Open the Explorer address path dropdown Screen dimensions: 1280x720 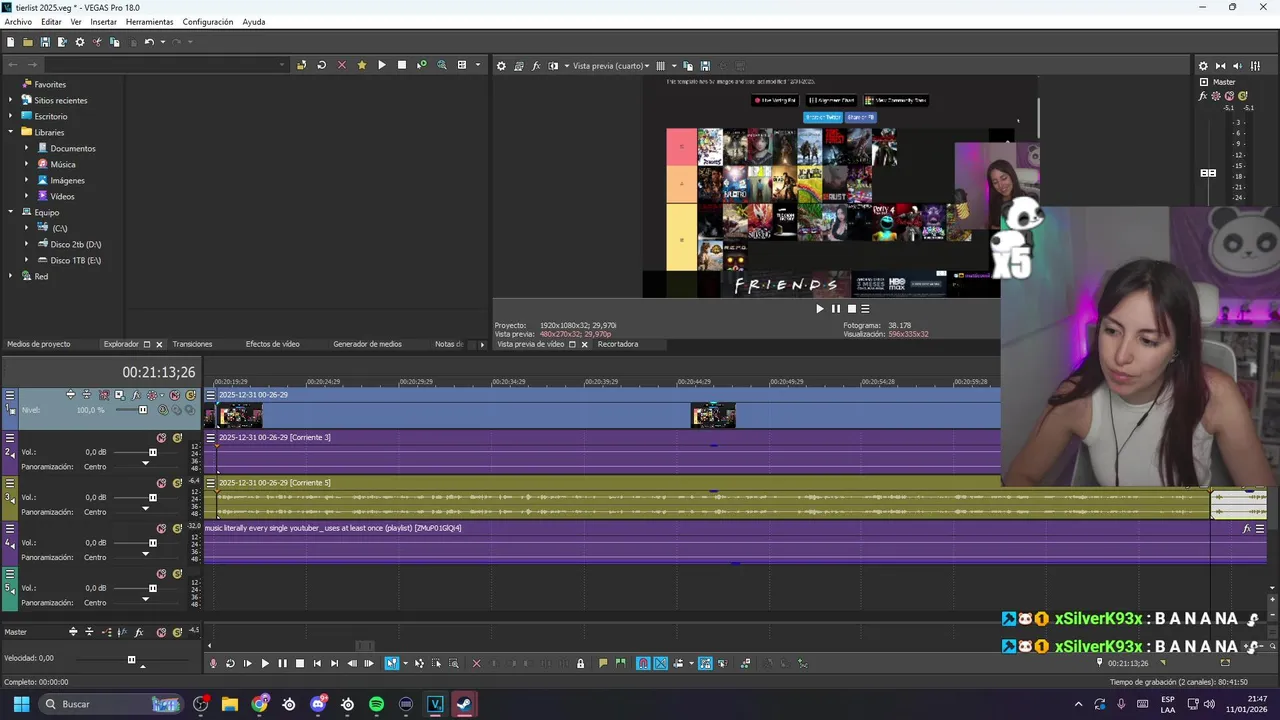[x=282, y=66]
